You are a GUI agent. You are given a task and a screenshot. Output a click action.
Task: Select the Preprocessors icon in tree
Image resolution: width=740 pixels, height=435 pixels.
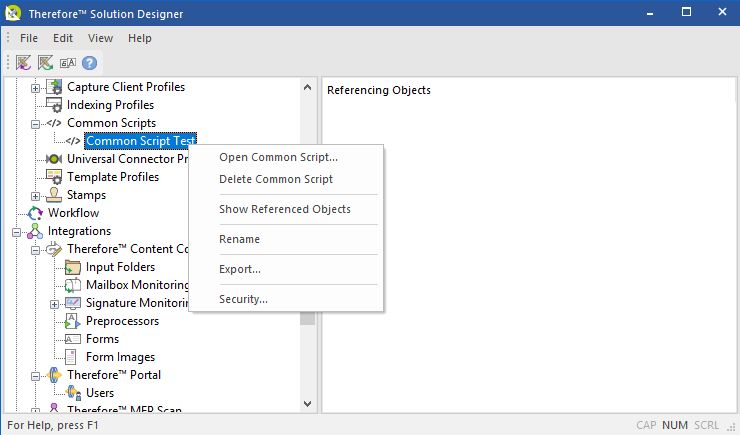coord(73,321)
